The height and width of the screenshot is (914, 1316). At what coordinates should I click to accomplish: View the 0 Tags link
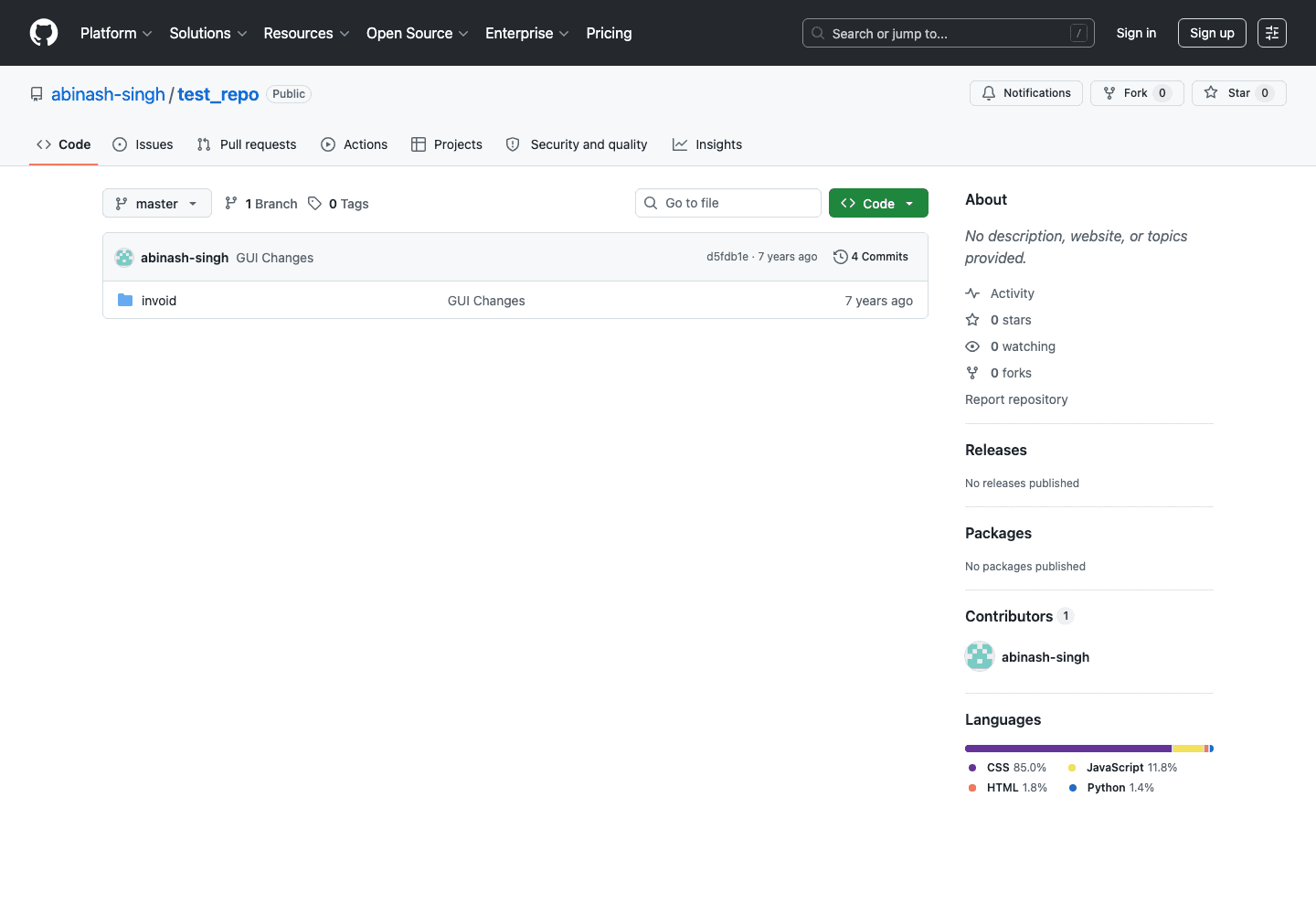click(338, 203)
